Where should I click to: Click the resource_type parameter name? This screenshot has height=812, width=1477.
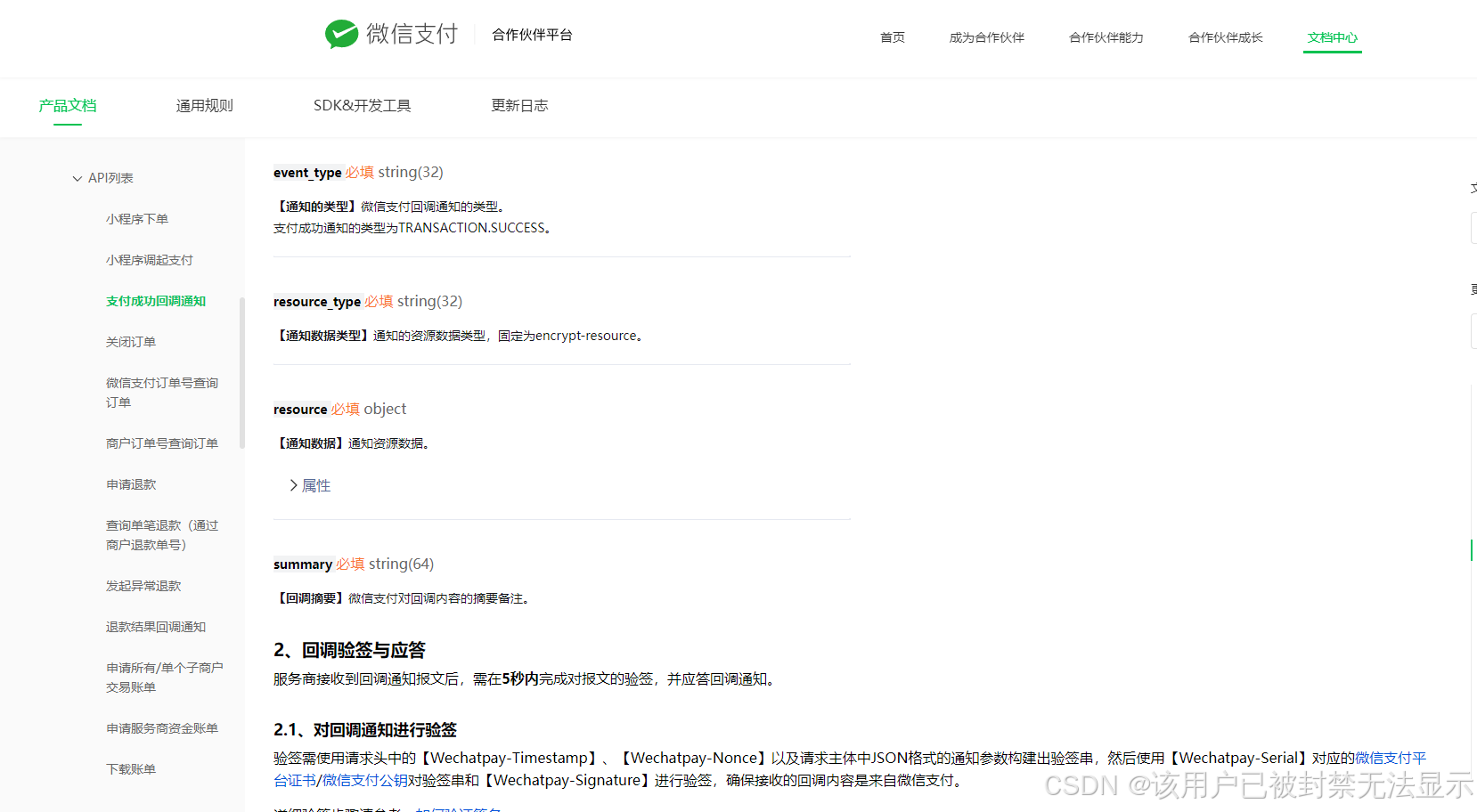(x=317, y=302)
